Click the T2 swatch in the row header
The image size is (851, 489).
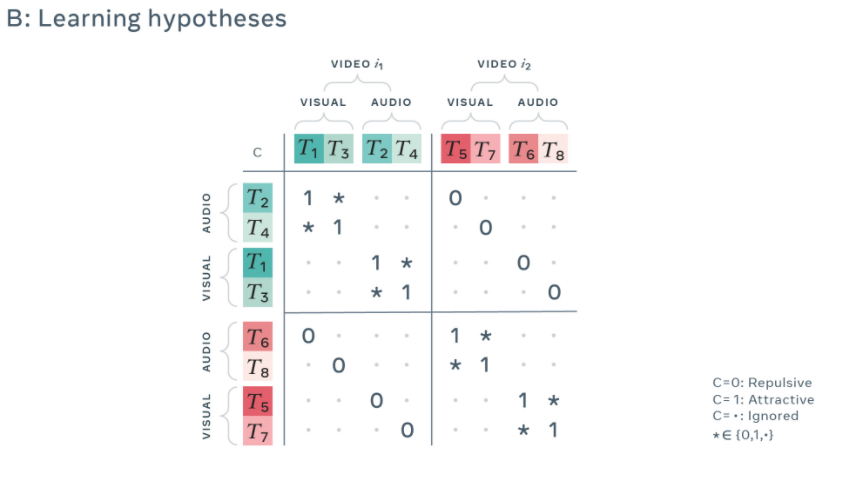tap(258, 198)
